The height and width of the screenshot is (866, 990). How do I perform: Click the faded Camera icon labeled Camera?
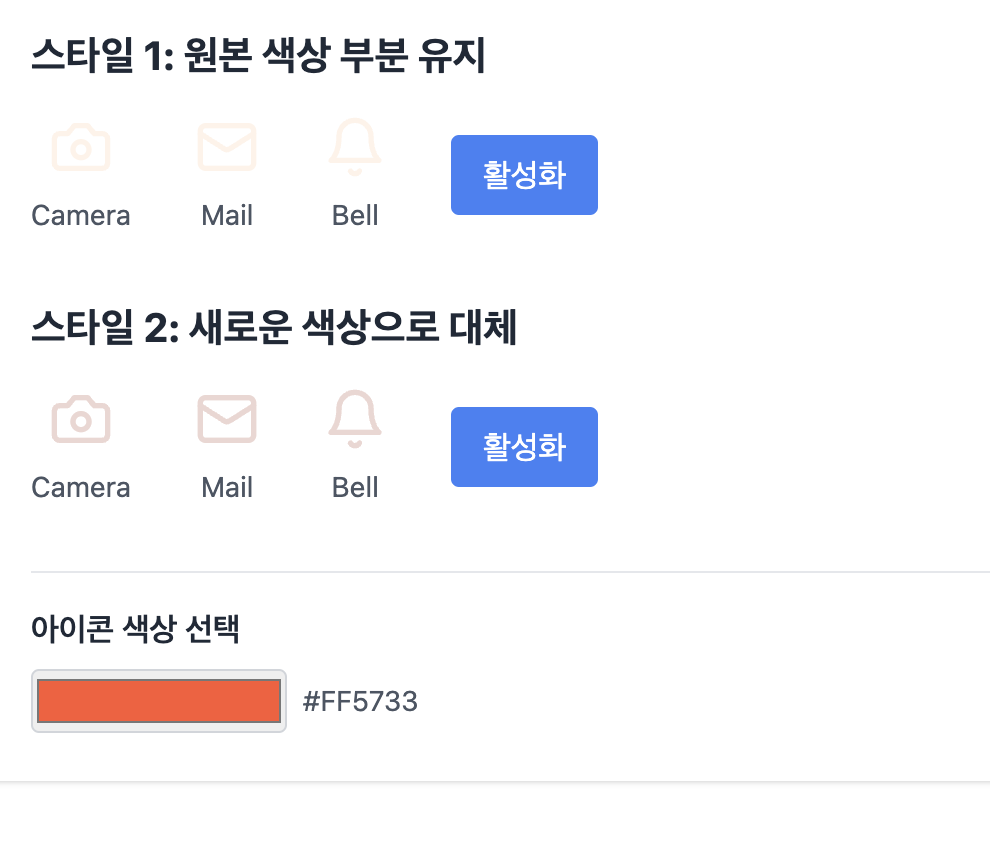tap(80, 147)
